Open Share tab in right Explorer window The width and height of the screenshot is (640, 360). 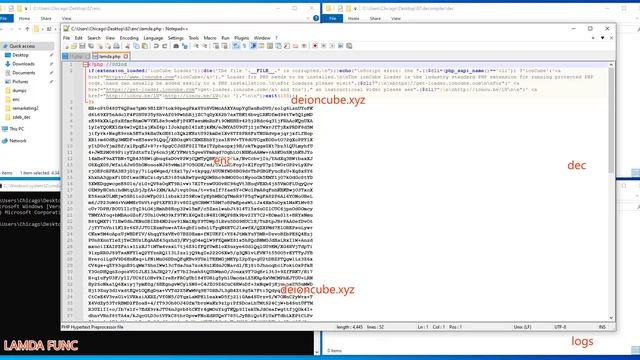(x=375, y=18)
